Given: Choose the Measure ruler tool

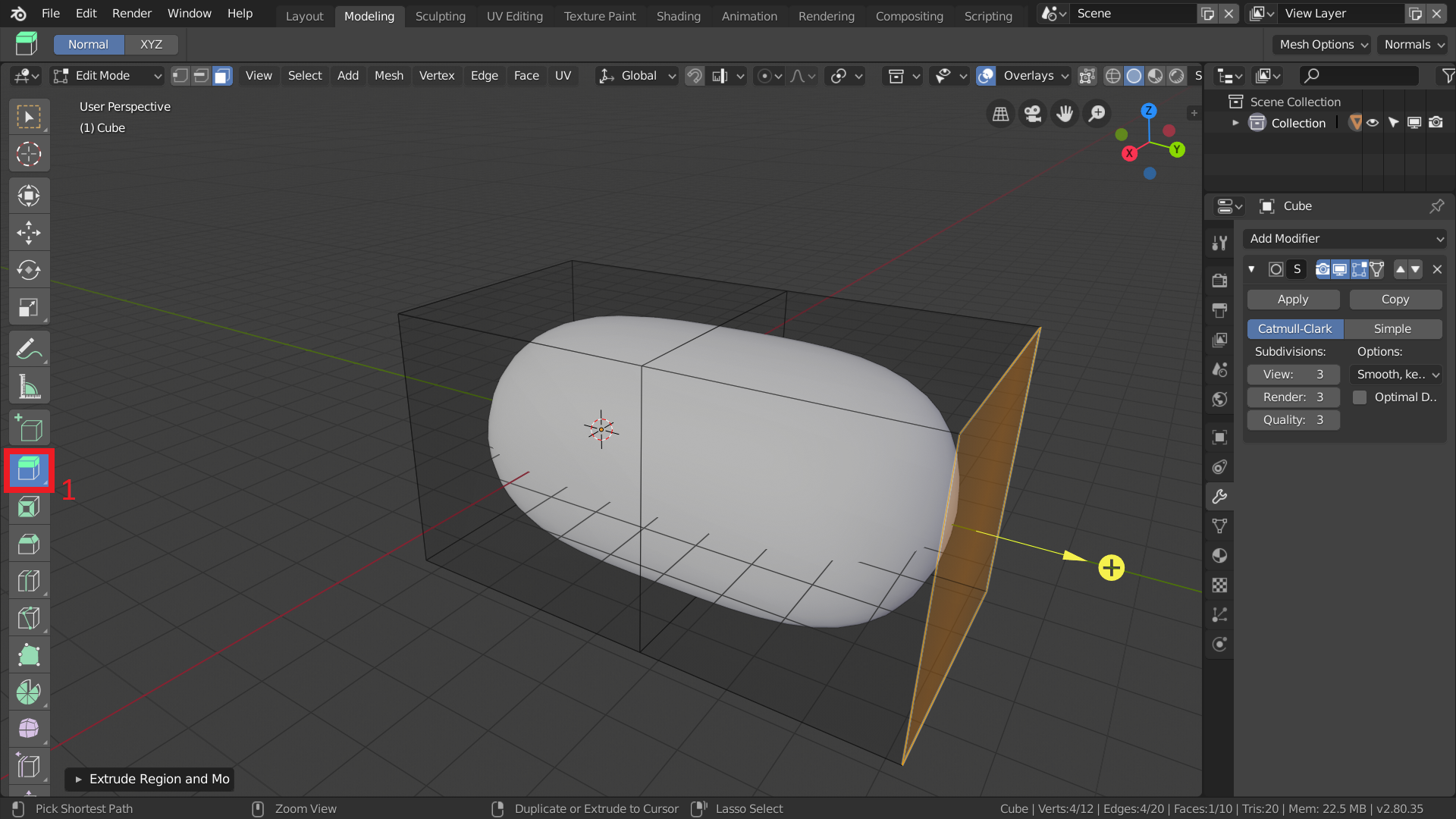Looking at the screenshot, I should 29,387.
